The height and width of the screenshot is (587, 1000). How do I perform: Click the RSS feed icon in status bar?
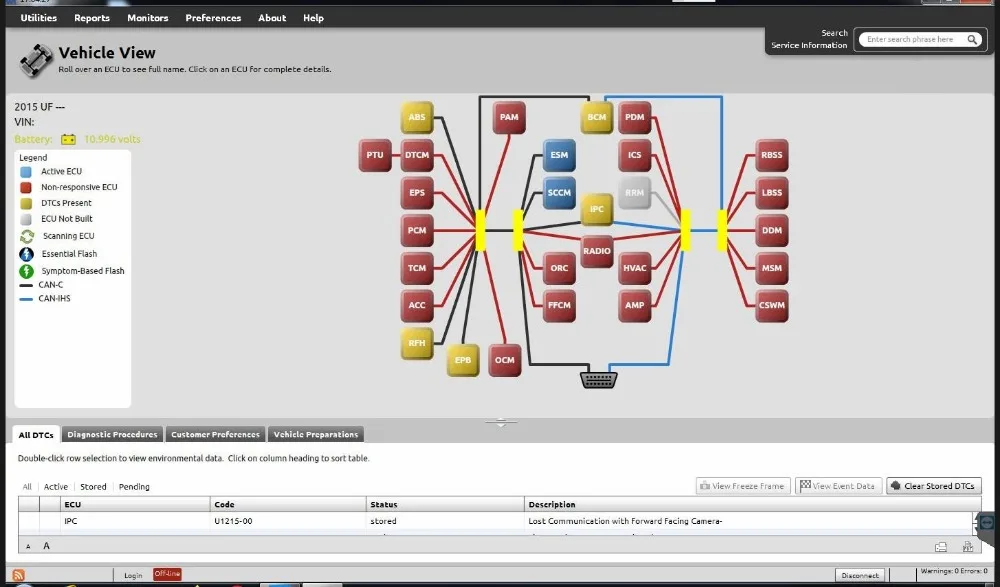(x=18, y=575)
